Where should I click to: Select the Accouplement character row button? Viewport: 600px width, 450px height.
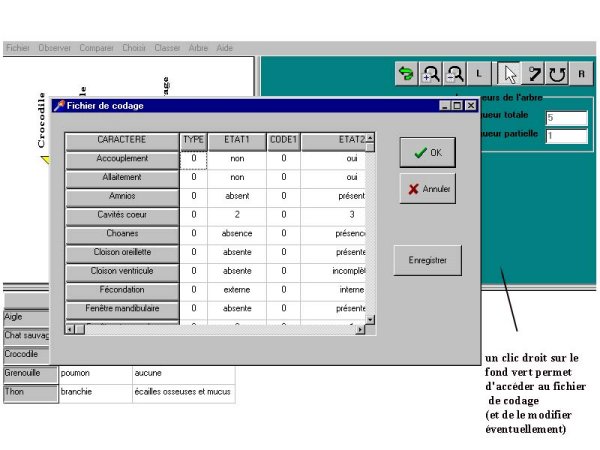click(122, 159)
